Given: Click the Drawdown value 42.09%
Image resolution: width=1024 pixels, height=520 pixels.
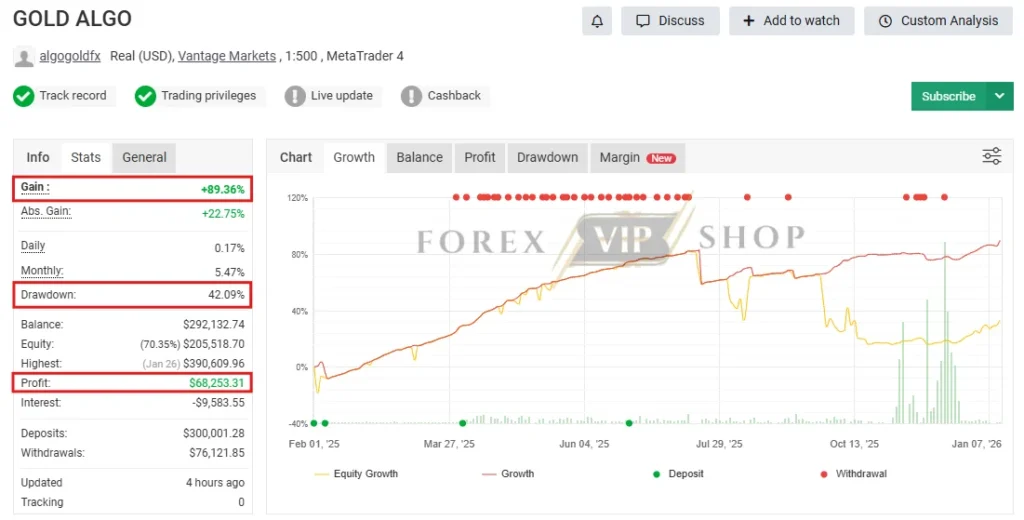Looking at the screenshot, I should (x=226, y=295).
